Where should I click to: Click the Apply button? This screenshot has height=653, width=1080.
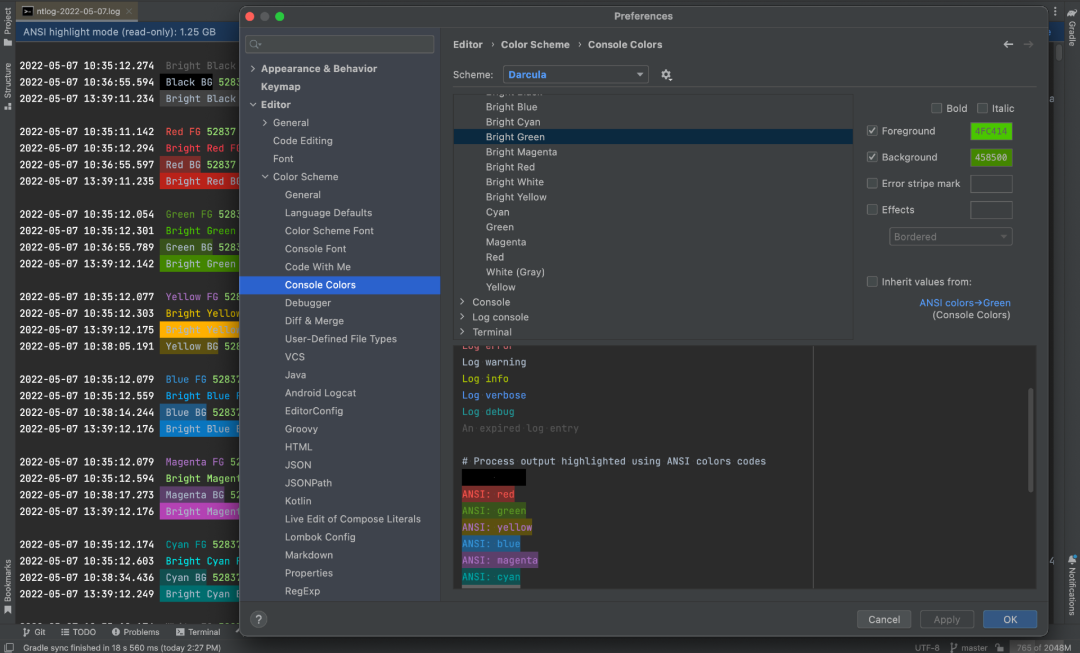[x=946, y=619]
